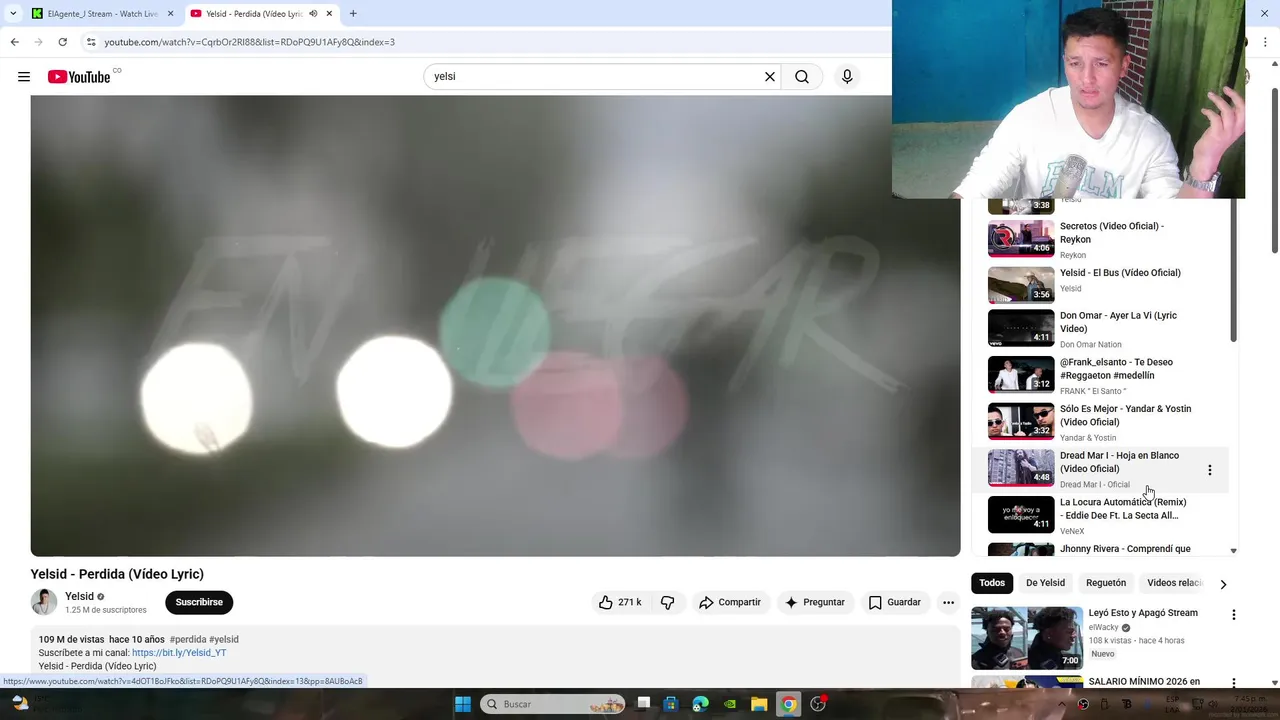Click in the search field containing "yelsi"
Image resolution: width=1280 pixels, height=720 pixels.
coord(595,77)
